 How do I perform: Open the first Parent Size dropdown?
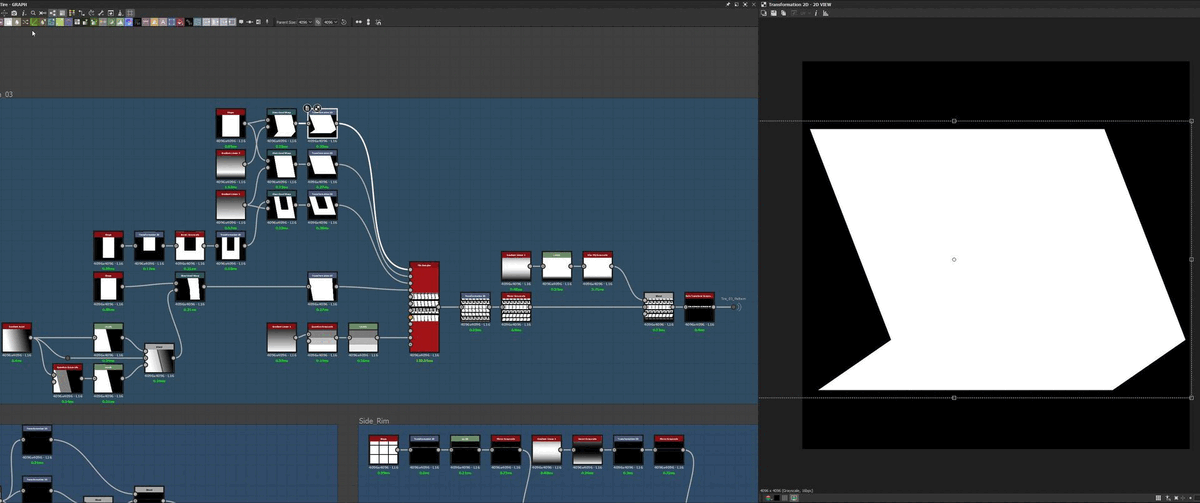[303, 21]
